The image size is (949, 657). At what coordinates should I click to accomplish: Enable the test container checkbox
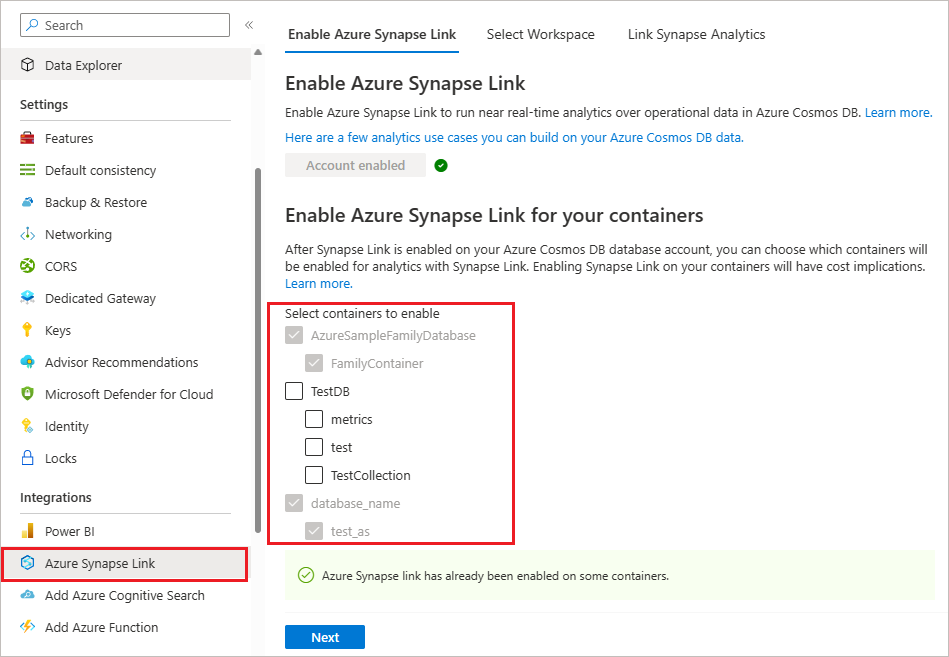coord(315,447)
